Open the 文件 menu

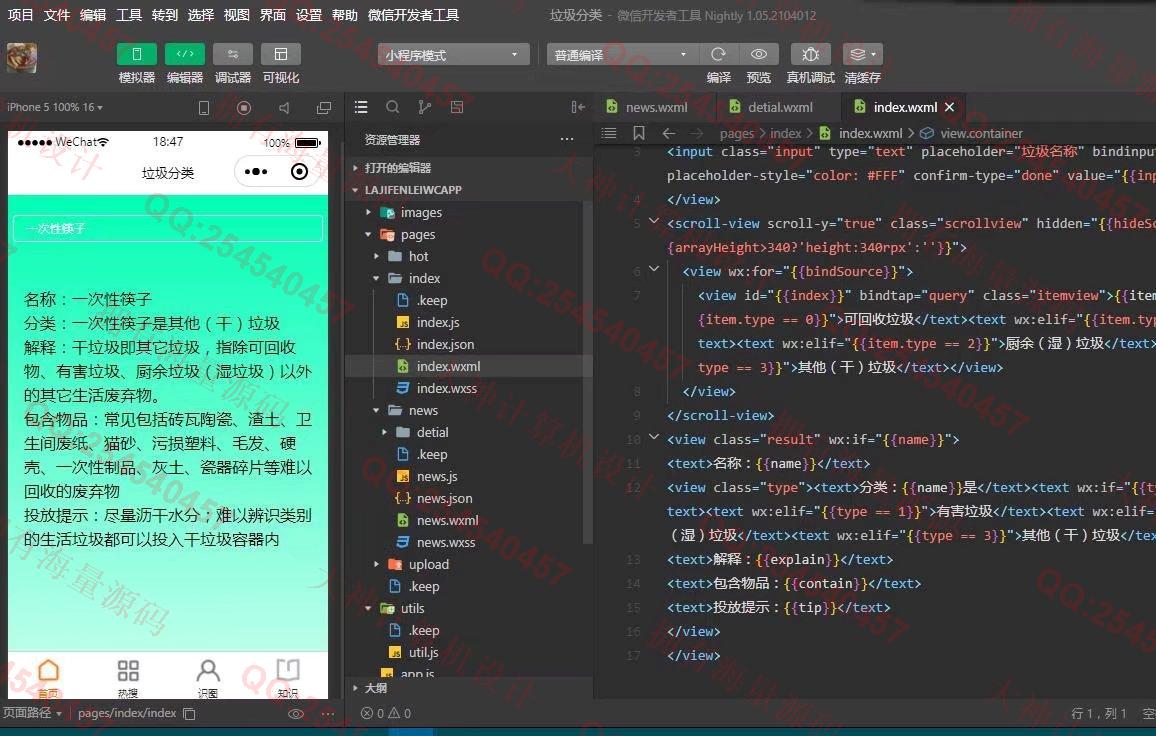click(x=57, y=15)
